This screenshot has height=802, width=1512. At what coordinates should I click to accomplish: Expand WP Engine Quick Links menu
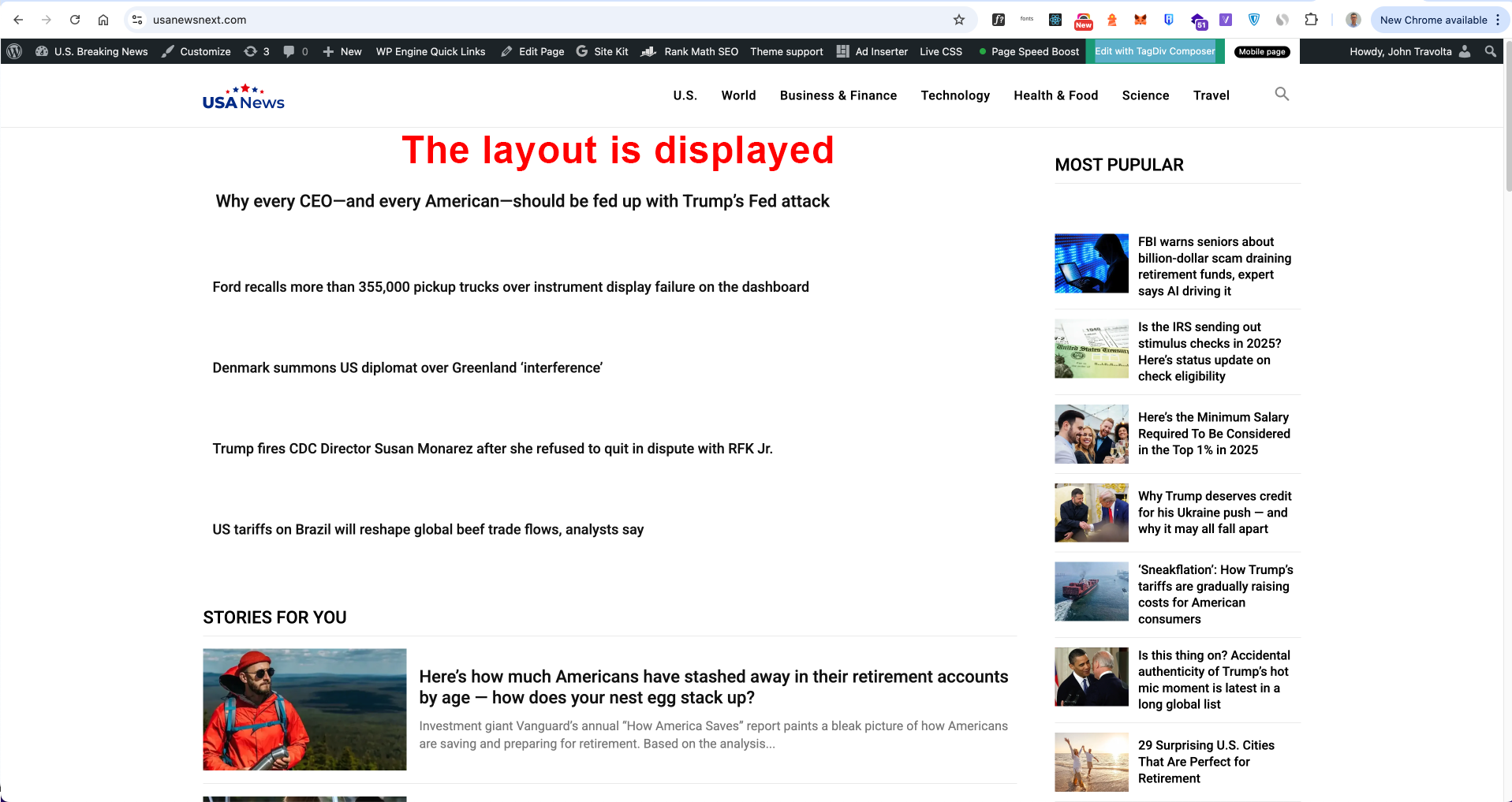pyautogui.click(x=431, y=51)
